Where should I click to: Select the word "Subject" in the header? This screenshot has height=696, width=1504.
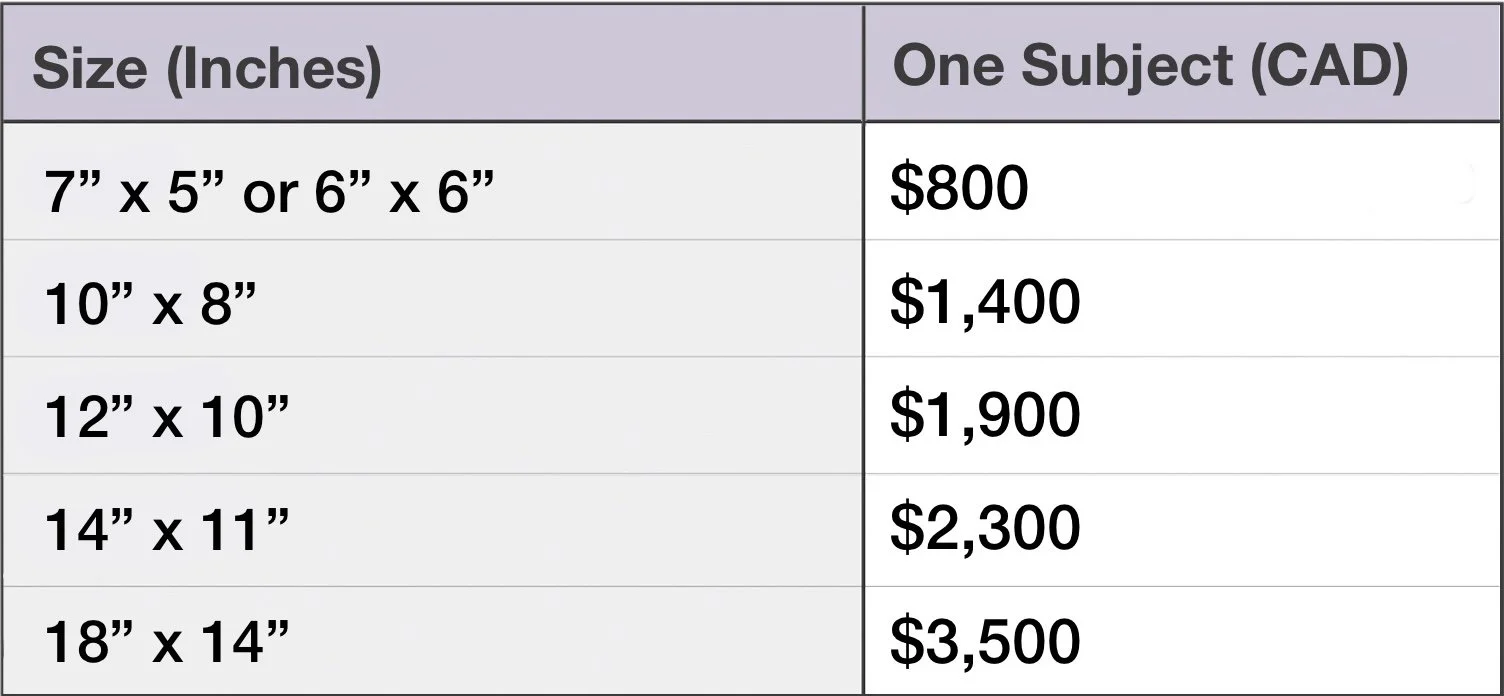(x=1128, y=68)
